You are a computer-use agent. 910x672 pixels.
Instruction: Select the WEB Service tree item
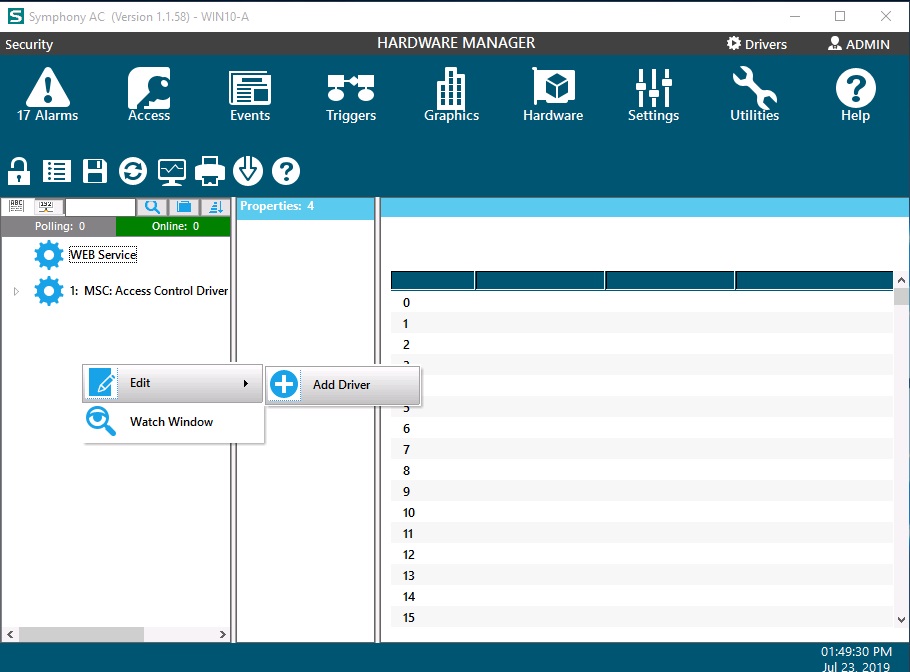pyautogui.click(x=103, y=255)
